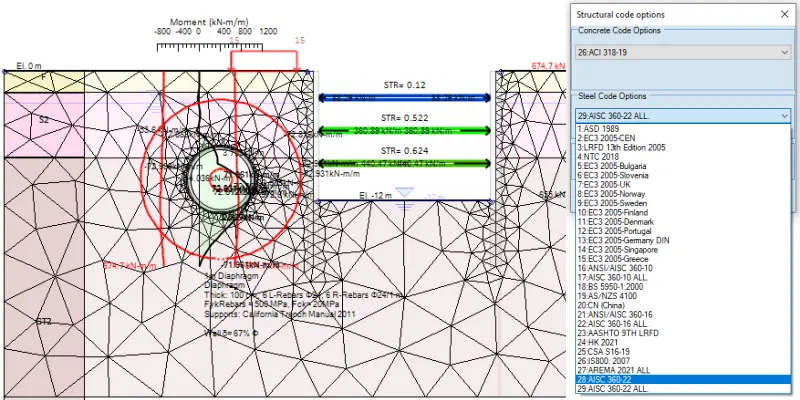Choose 27:AREMA 2021 ALL
The width and height of the screenshot is (800, 400).
coord(683,370)
